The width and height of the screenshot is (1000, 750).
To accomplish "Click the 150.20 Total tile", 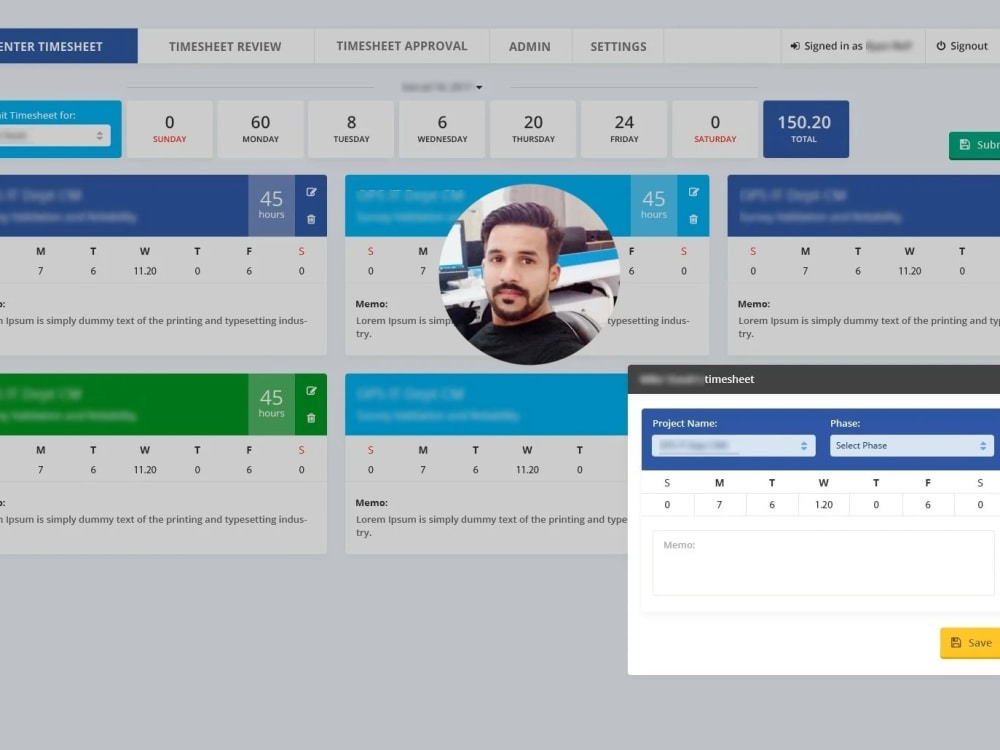I will click(x=806, y=129).
